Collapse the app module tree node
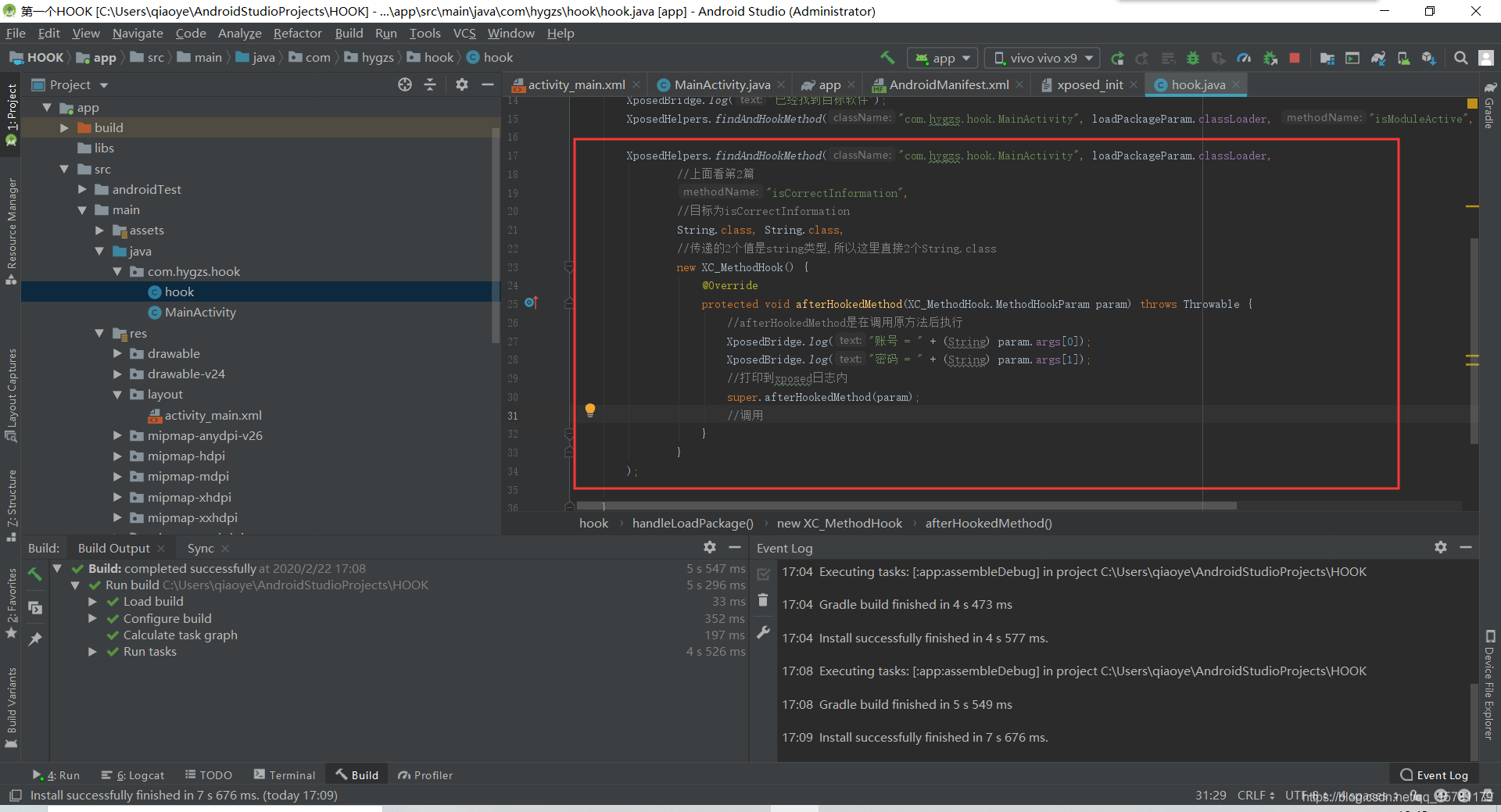 (47, 107)
